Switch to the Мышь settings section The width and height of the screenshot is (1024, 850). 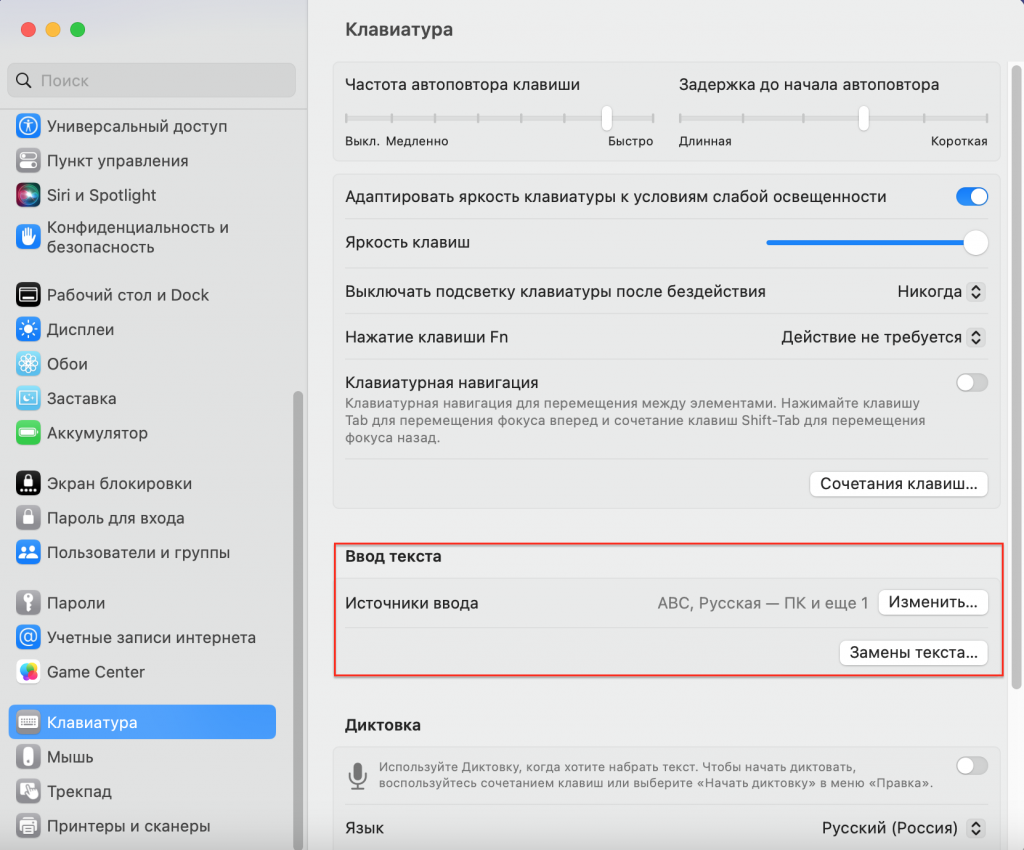[27, 756]
